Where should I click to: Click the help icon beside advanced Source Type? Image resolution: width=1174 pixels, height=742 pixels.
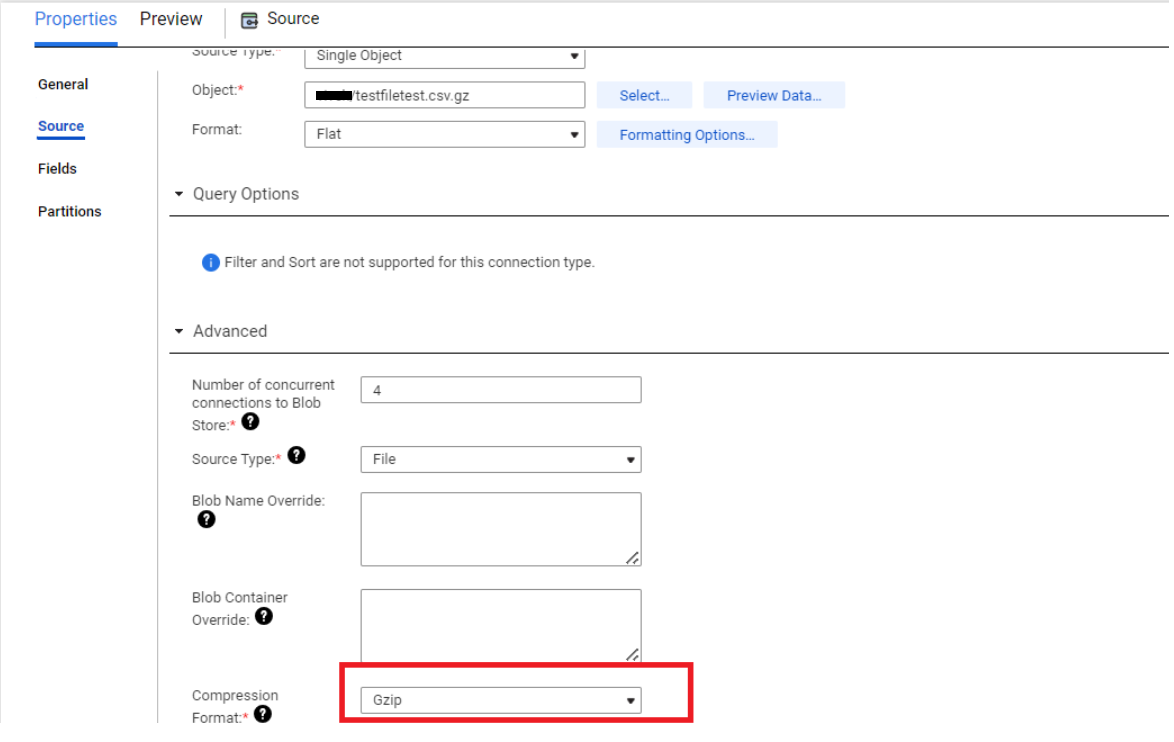pos(296,455)
